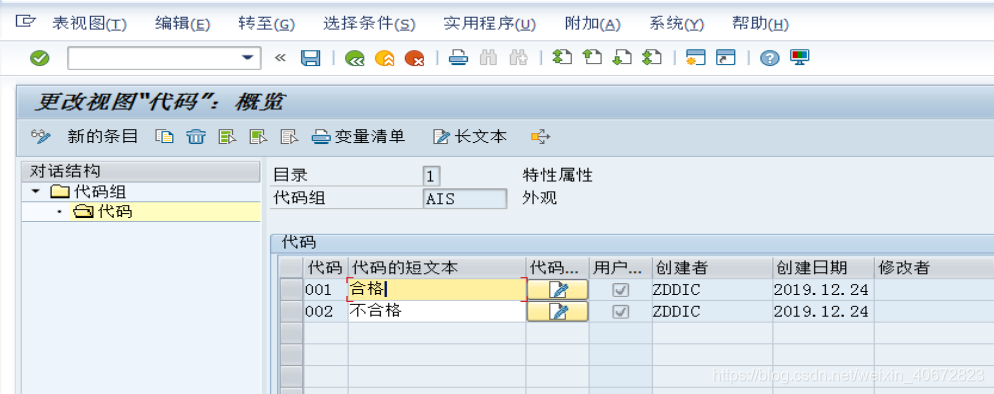Collapse the command field with « arrows
994x394 pixels.
coord(280,58)
